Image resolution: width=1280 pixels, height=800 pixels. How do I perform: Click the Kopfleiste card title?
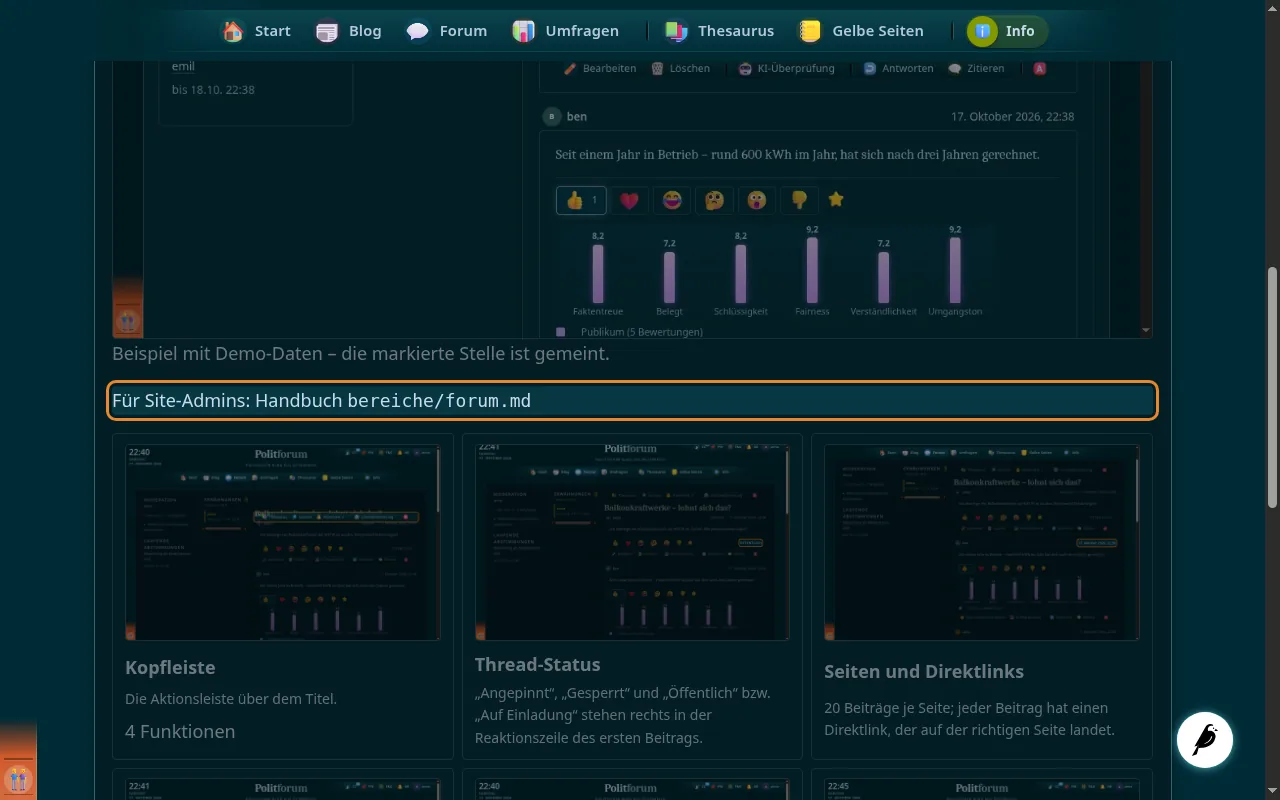tap(170, 667)
